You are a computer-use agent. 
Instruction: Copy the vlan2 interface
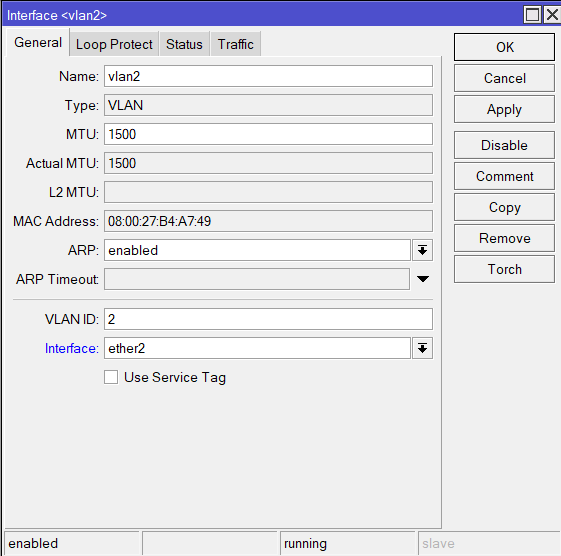coord(504,208)
